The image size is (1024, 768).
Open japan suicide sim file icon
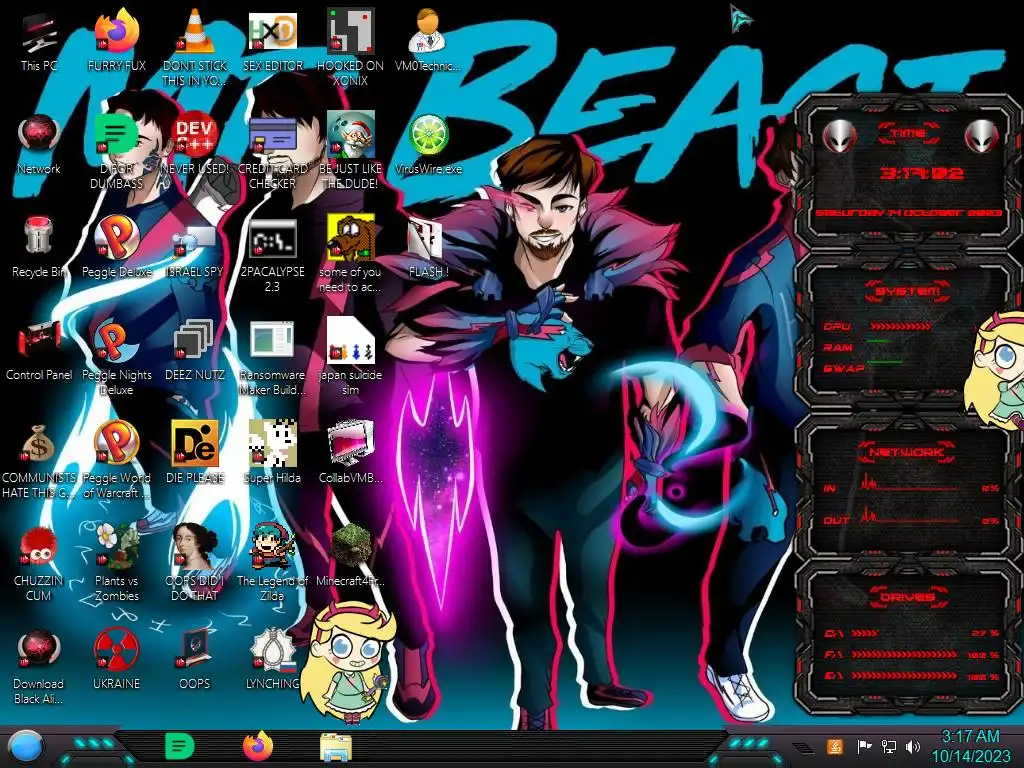tap(350, 357)
